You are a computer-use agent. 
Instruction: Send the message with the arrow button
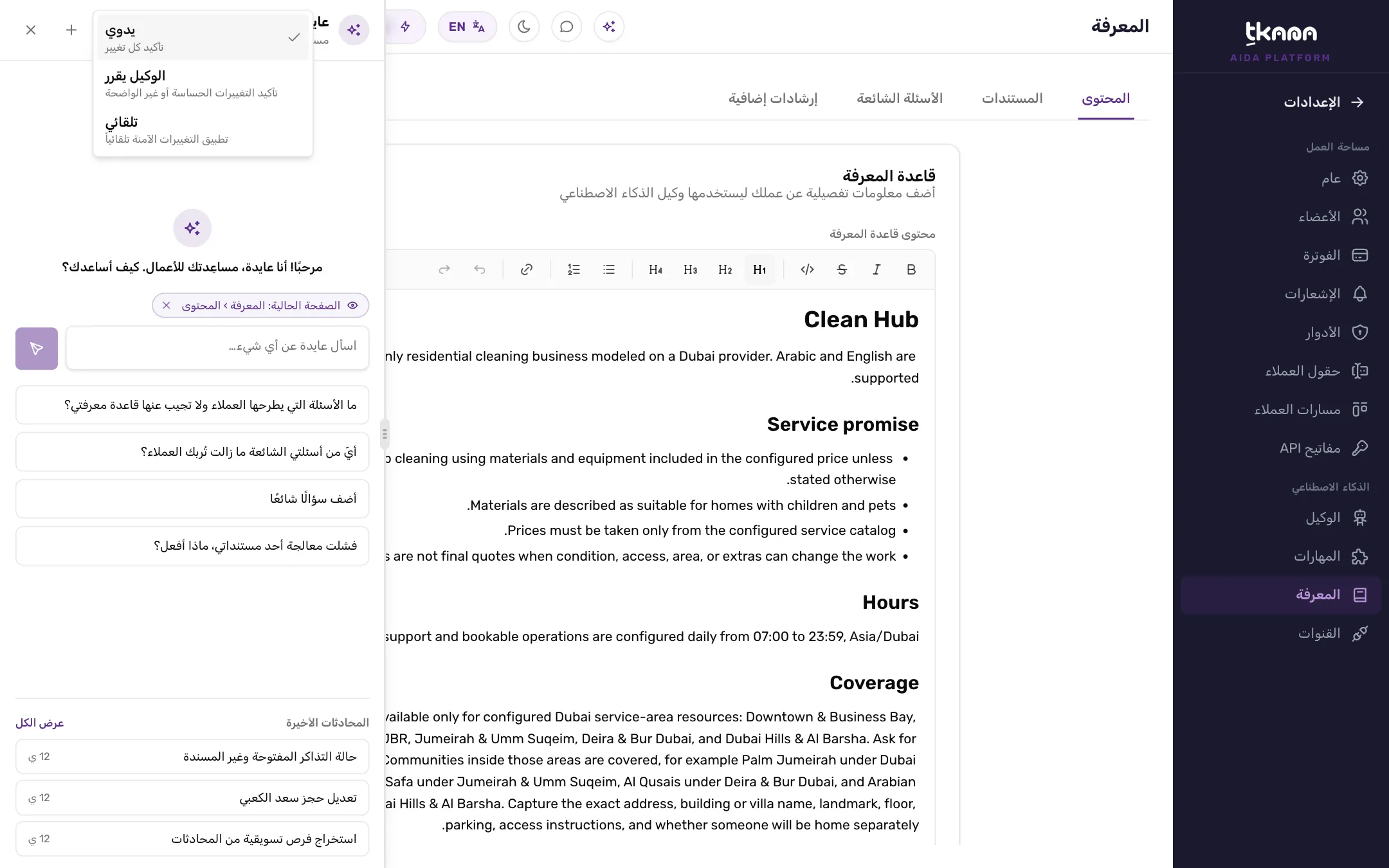click(x=37, y=348)
